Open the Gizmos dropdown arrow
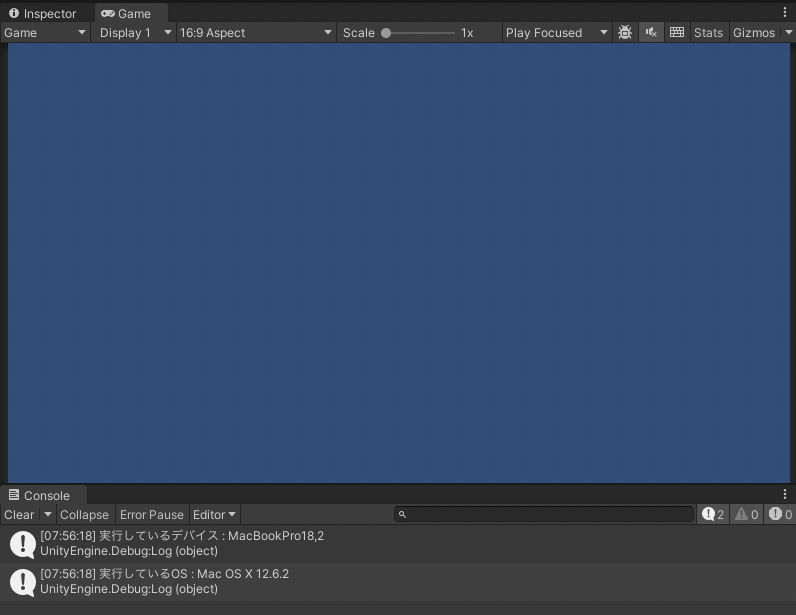The height and width of the screenshot is (615, 796). coord(788,33)
